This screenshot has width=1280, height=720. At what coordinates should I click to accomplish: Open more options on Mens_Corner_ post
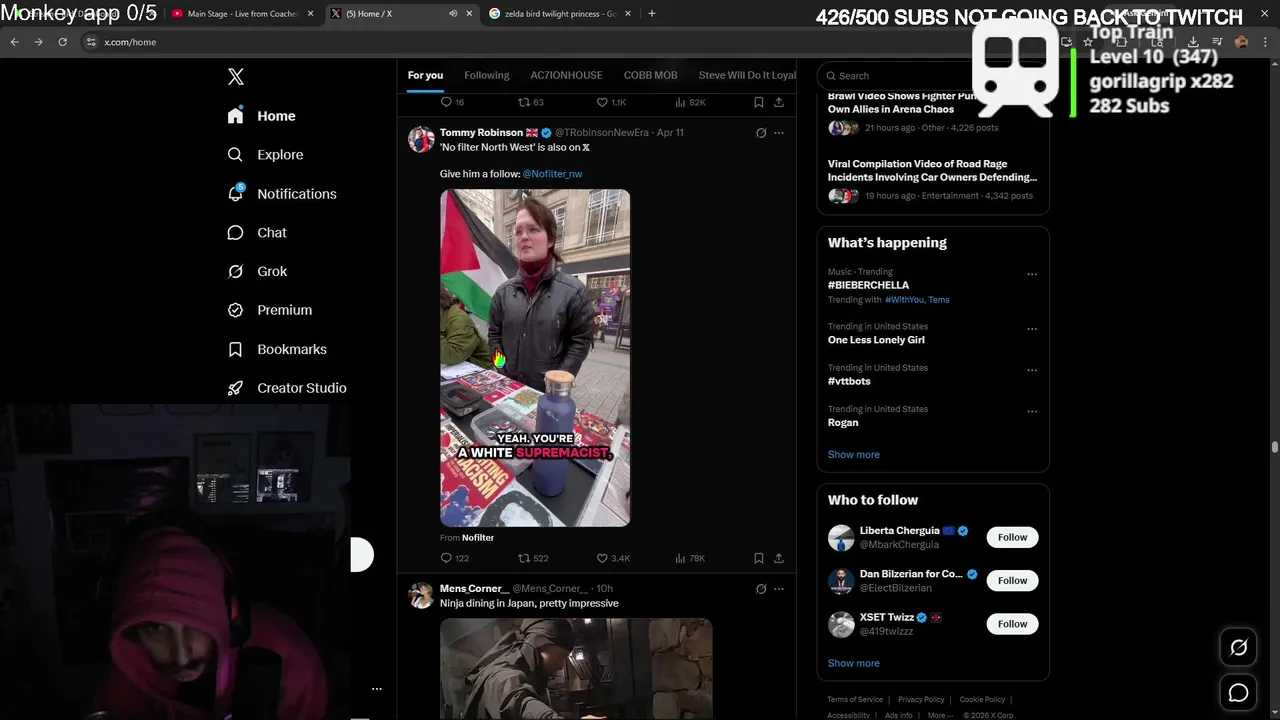[x=779, y=589]
